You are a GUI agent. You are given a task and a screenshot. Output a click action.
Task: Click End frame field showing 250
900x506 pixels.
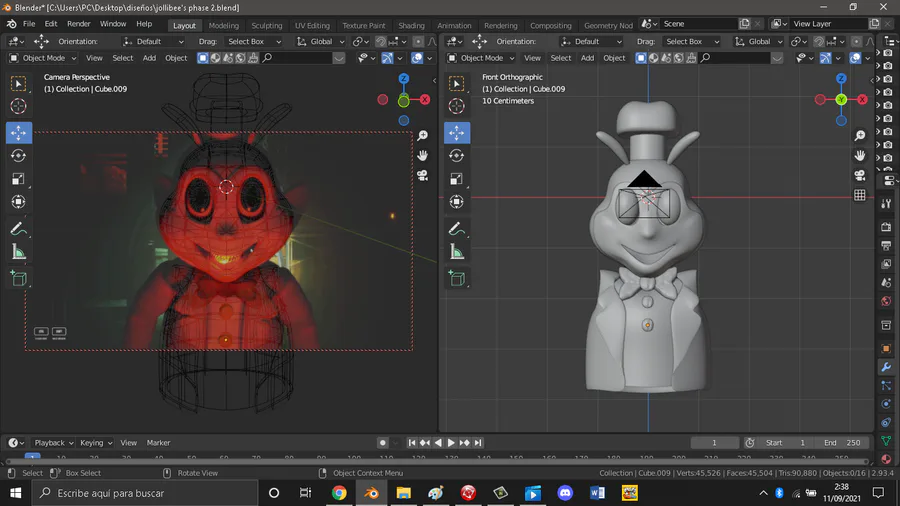842,443
